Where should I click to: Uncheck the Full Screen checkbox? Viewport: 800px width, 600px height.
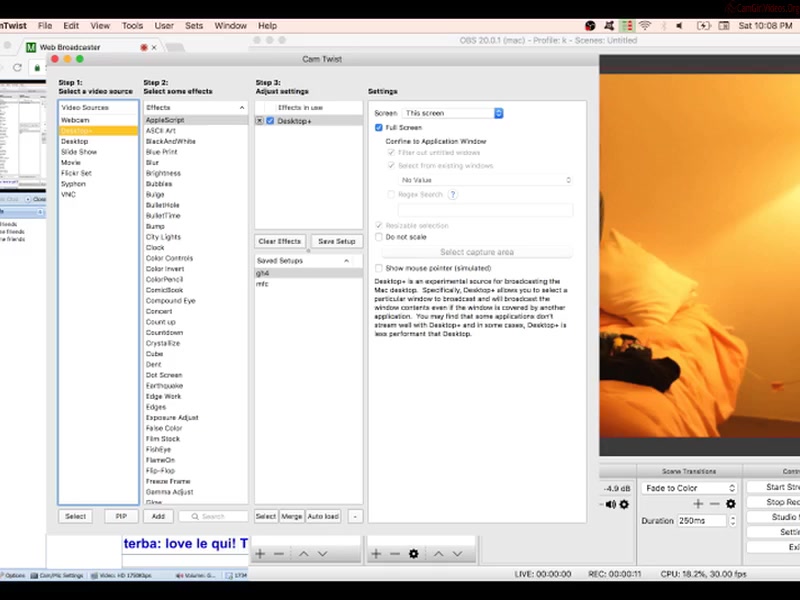(x=379, y=128)
